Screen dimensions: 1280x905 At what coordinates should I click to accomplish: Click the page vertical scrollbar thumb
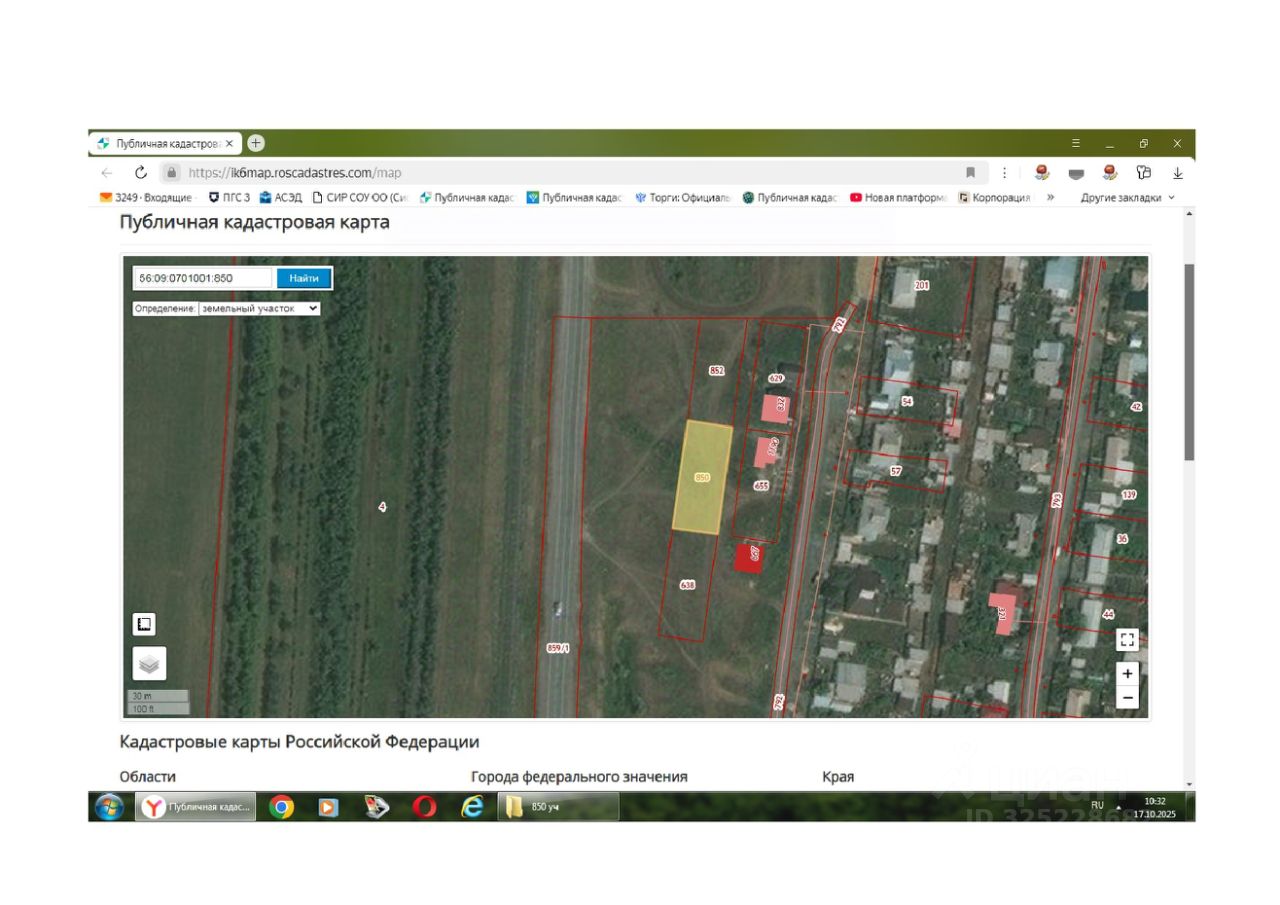click(1189, 362)
